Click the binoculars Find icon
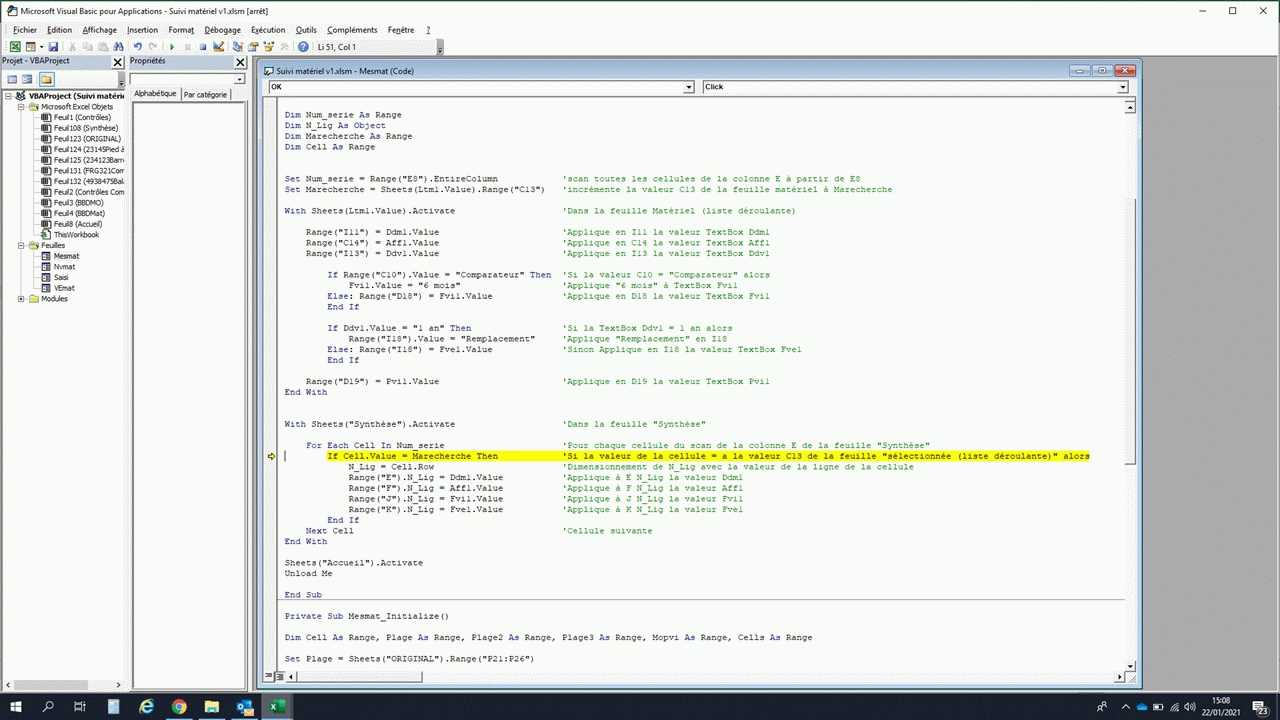The image size is (1280, 720). point(119,47)
